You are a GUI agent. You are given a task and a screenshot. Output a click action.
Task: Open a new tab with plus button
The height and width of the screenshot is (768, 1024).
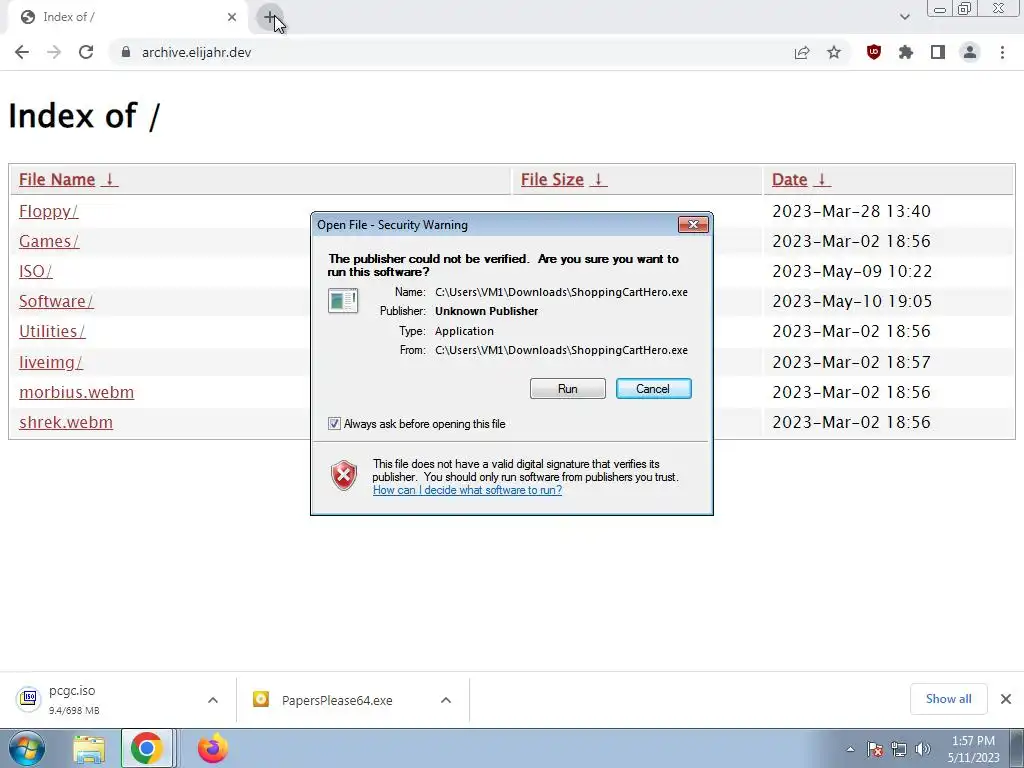point(270,18)
